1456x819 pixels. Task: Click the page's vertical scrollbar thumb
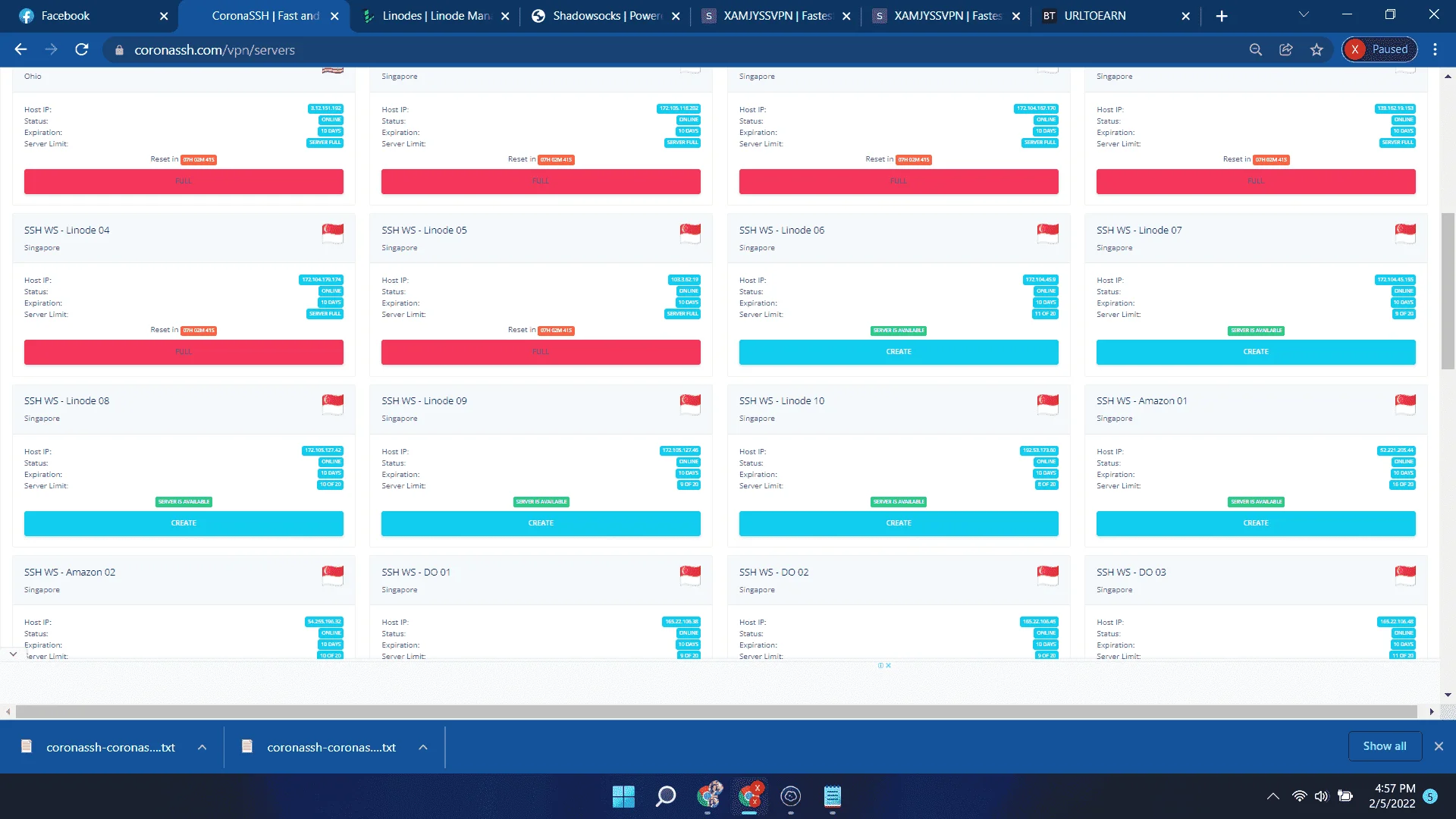[1448, 291]
